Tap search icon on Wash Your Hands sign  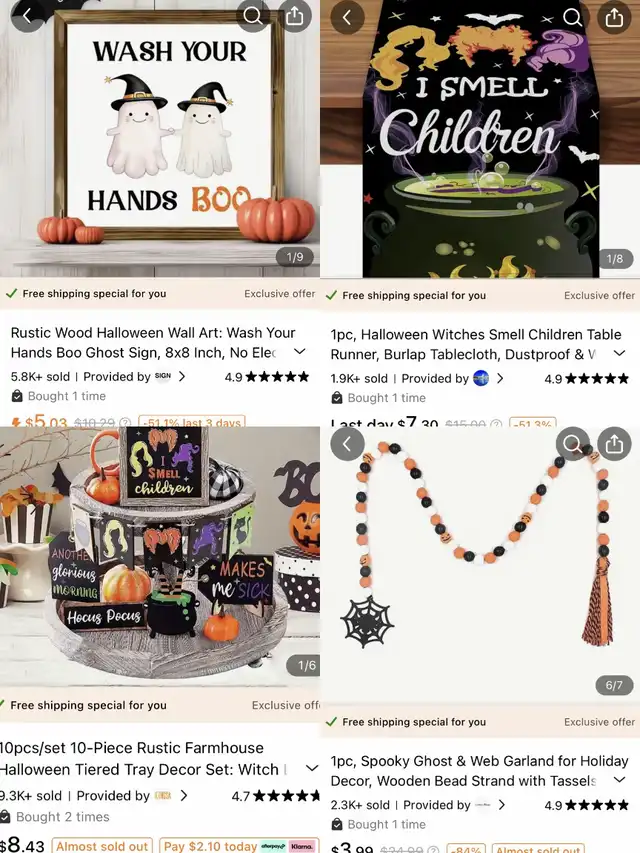point(253,16)
